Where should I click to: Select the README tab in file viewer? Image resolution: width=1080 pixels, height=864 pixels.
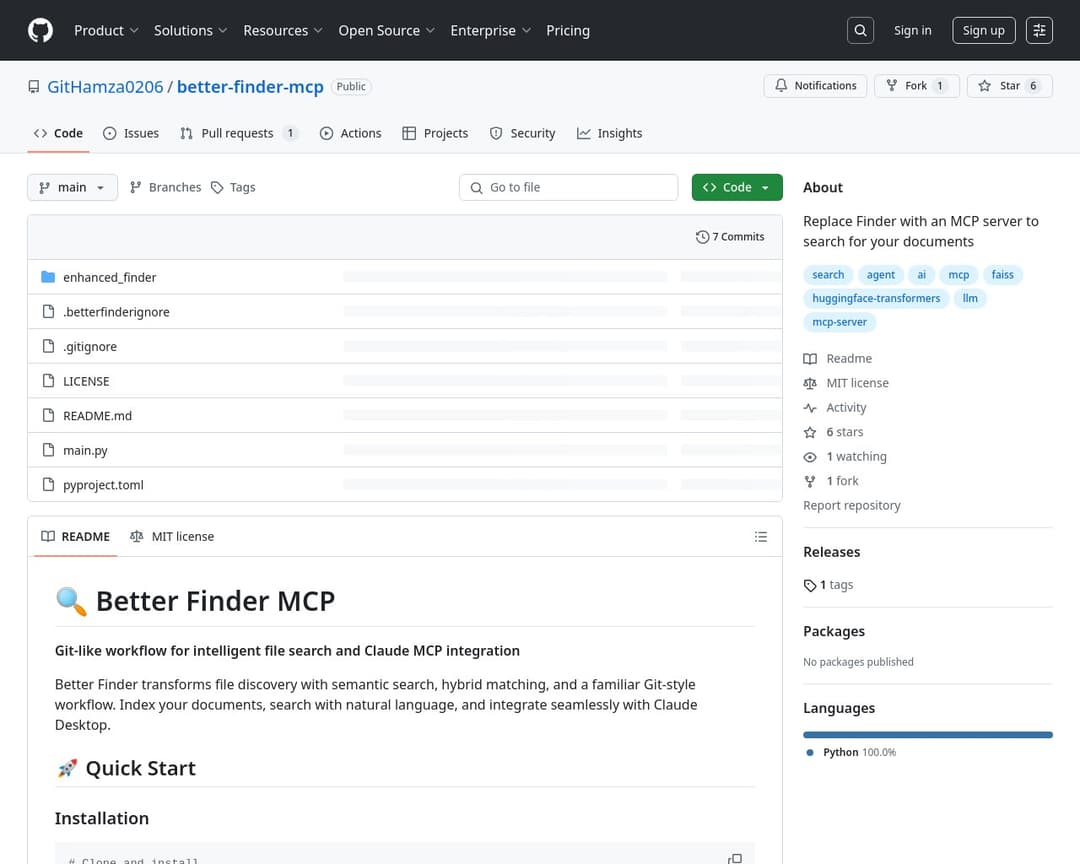tap(76, 536)
